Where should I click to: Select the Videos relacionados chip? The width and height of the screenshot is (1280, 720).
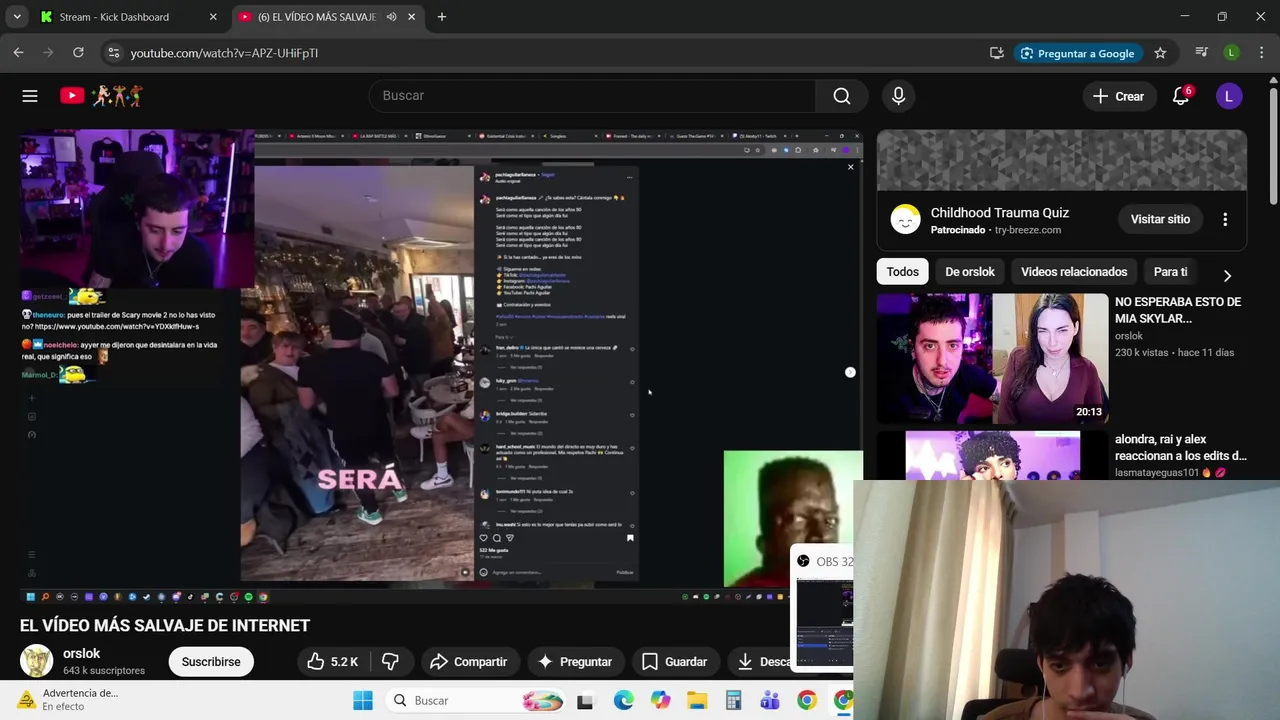1074,272
